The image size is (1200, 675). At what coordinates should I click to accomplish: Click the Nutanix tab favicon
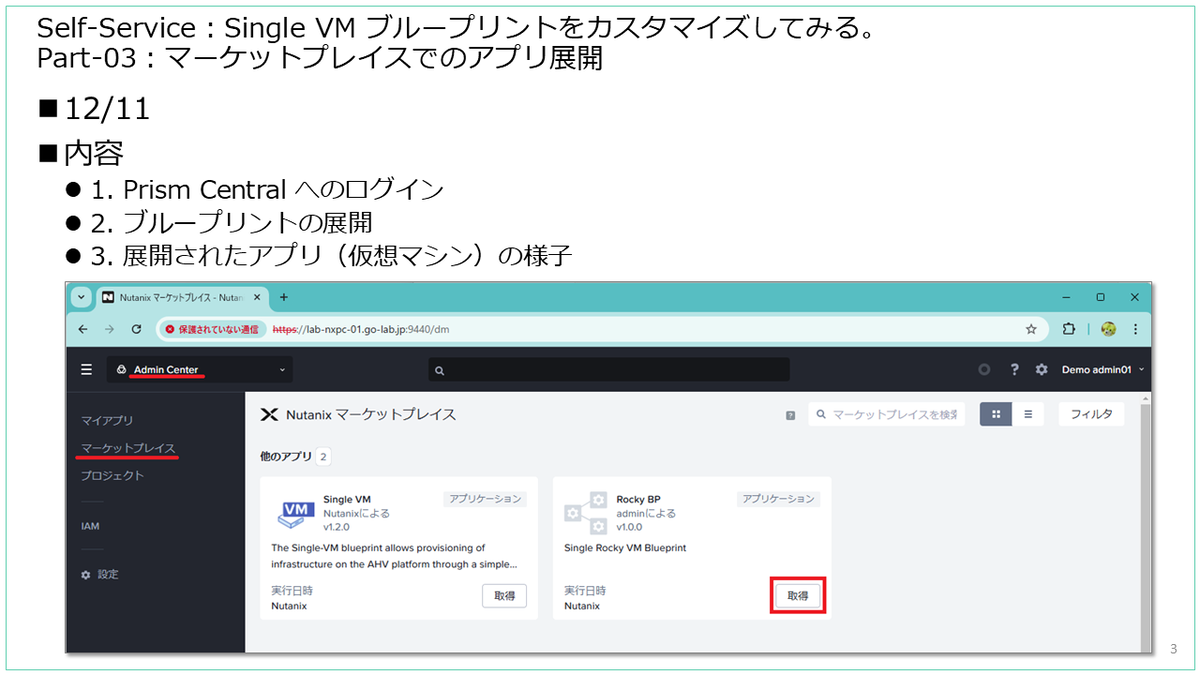click(108, 298)
